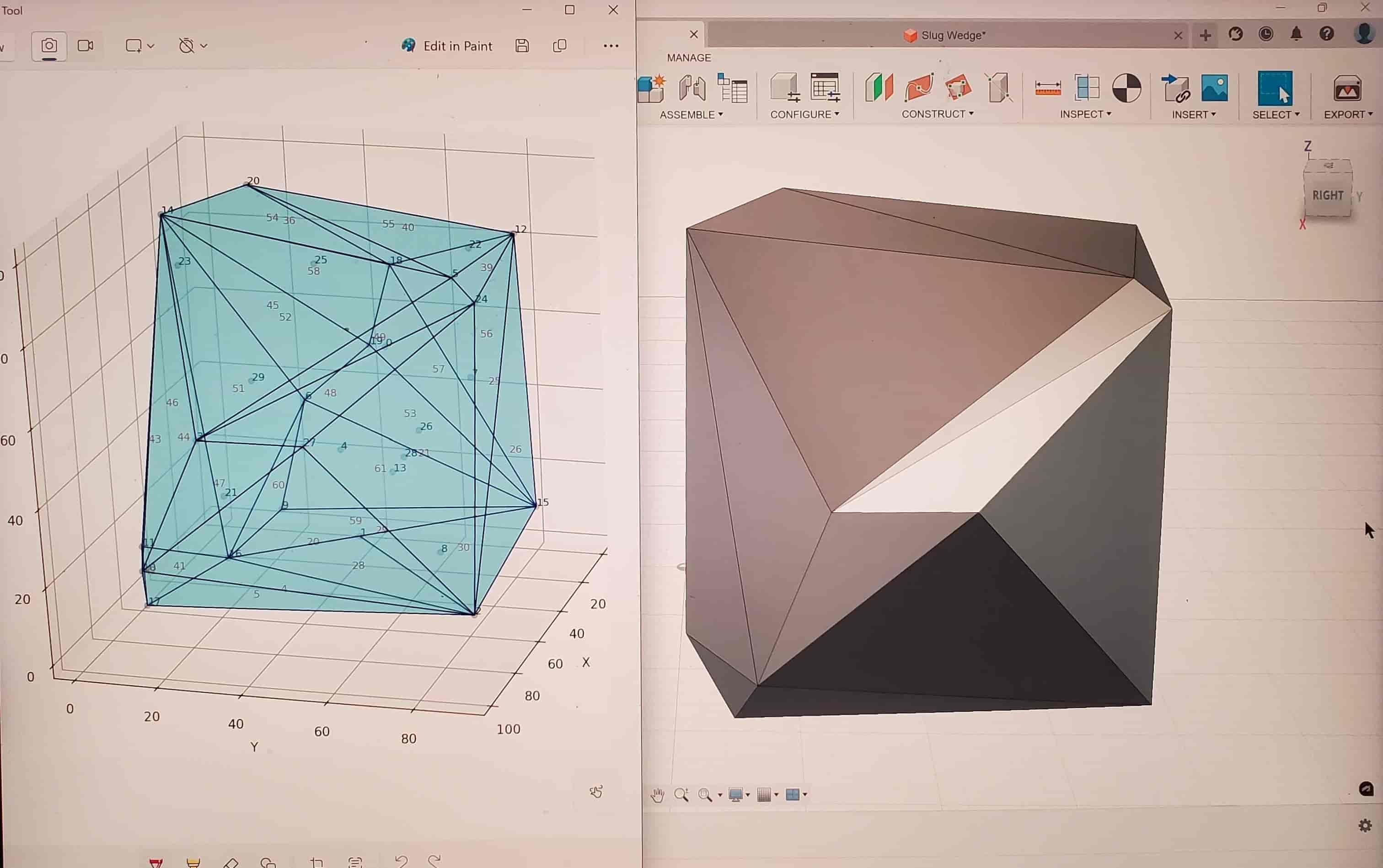Click the Measure ruler icon
This screenshot has width=1383, height=868.
click(x=1048, y=88)
